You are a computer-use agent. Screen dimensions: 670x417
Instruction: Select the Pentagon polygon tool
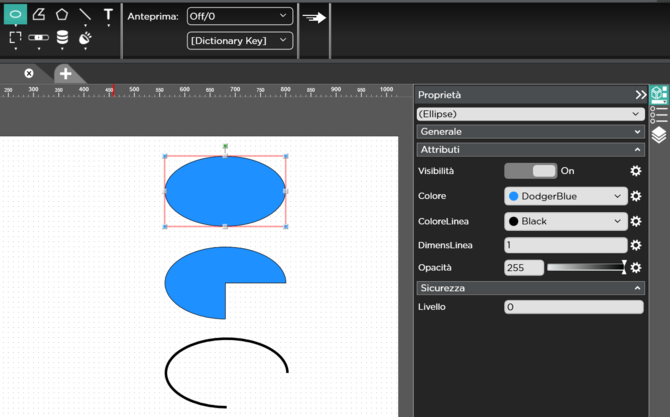click(62, 15)
